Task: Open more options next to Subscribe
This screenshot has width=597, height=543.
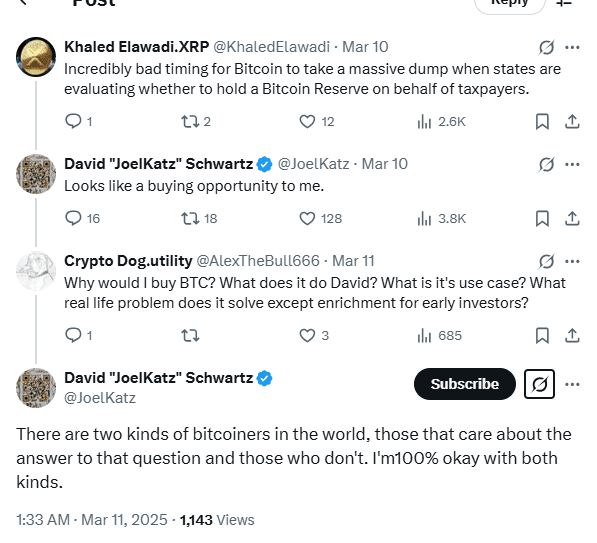Action: point(572,384)
